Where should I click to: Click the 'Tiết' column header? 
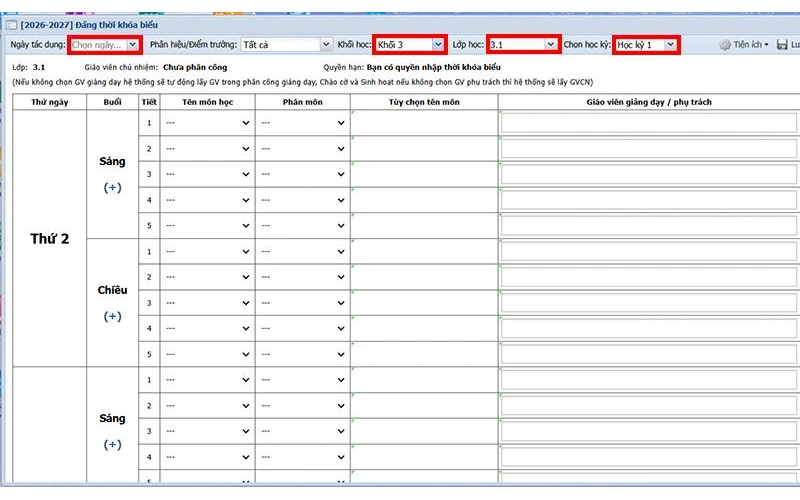[149, 102]
